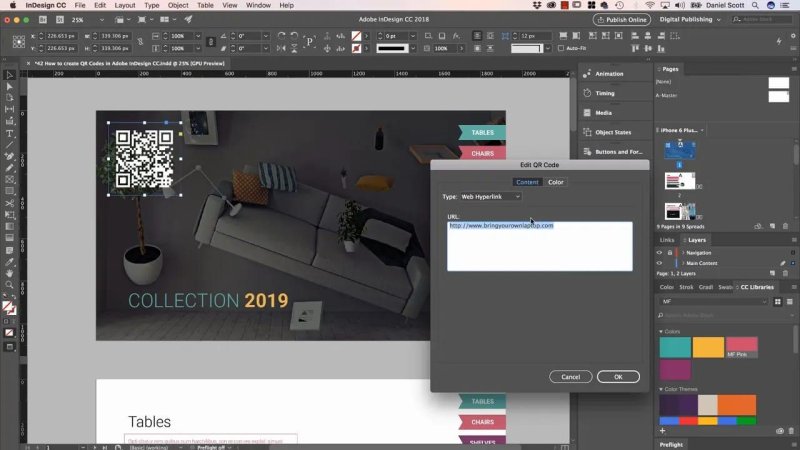This screenshot has height=450, width=800.
Task: Switch to the Links panel tab
Action: pos(667,240)
